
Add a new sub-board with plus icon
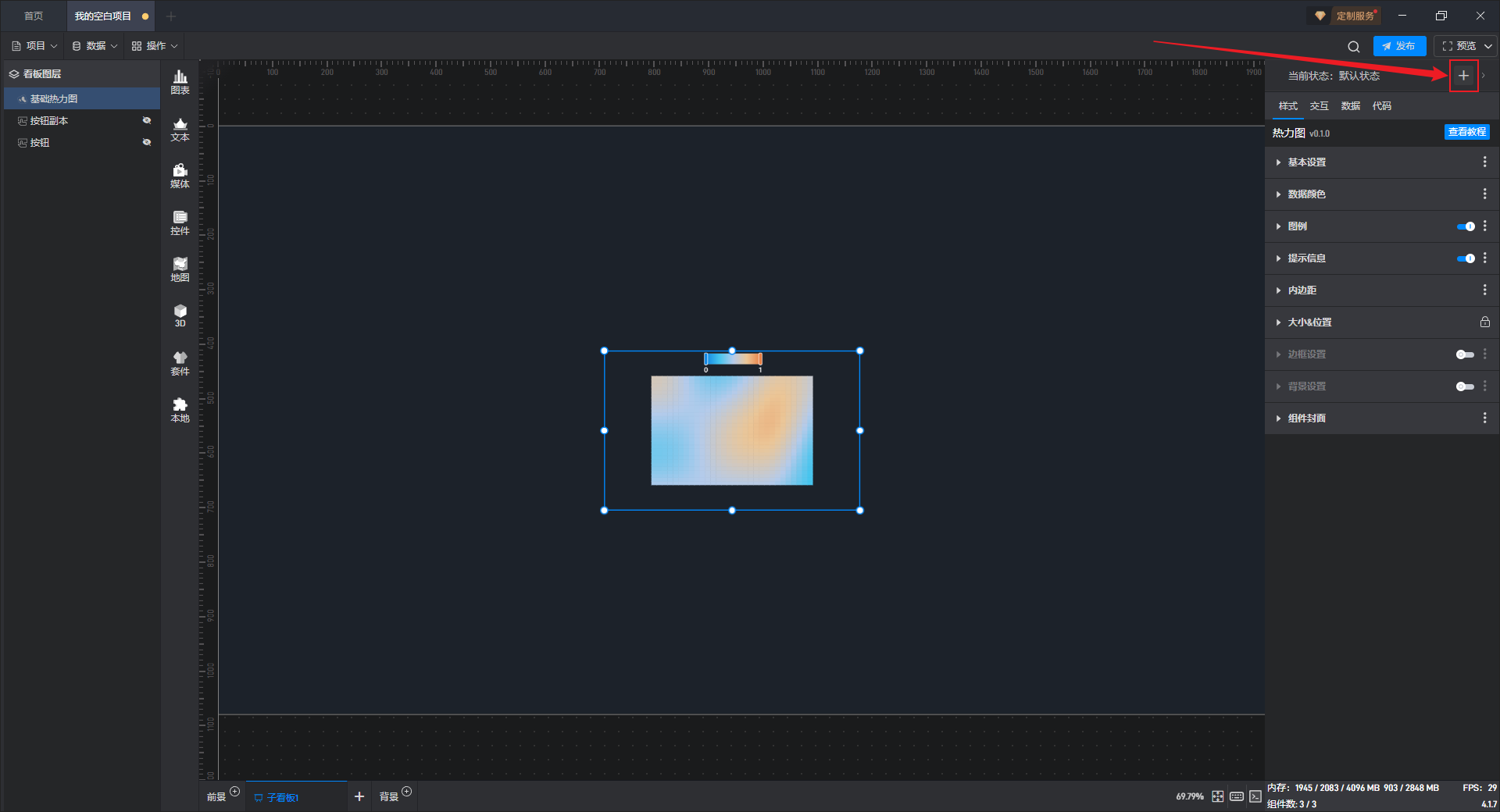click(359, 796)
